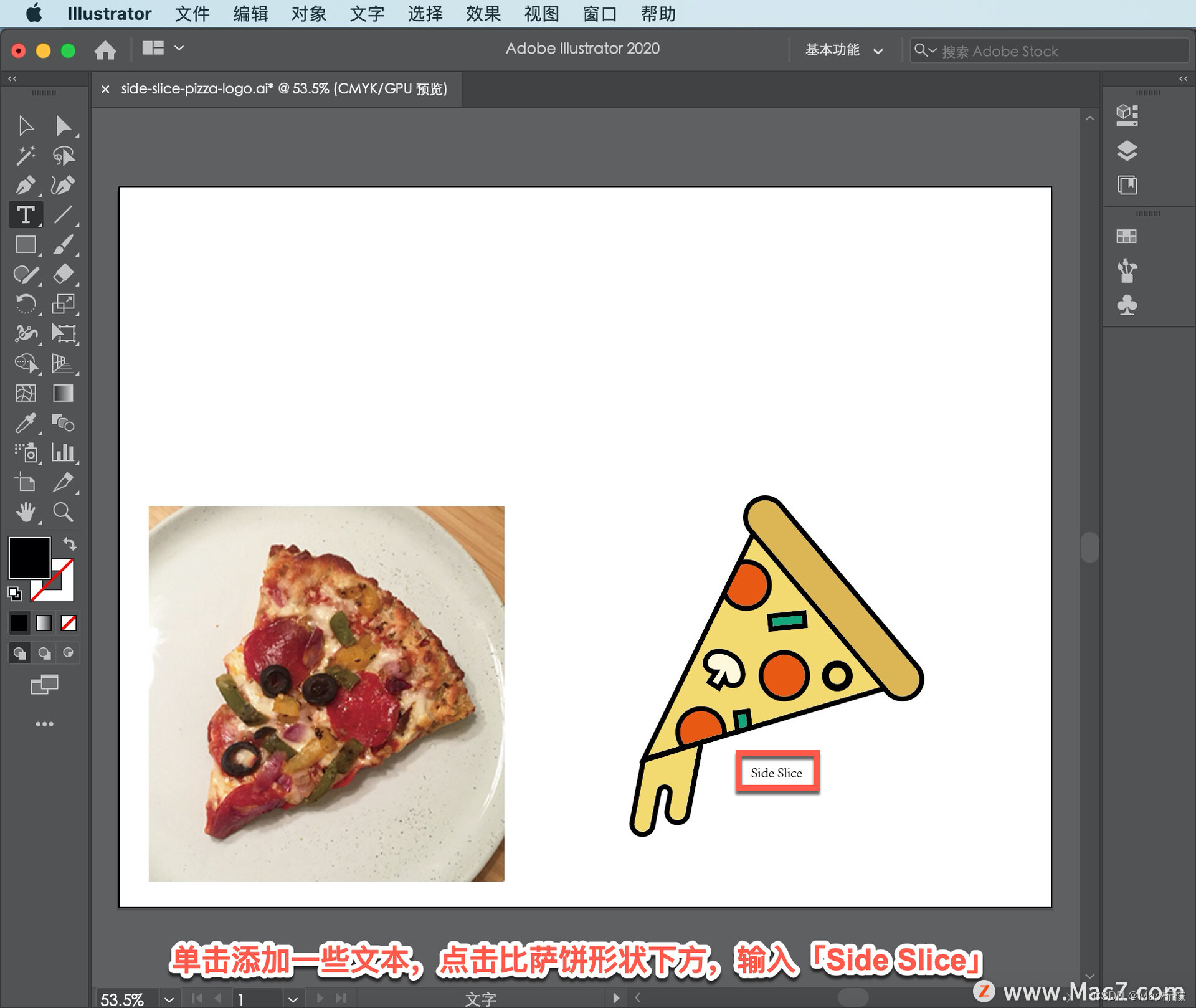Image resolution: width=1196 pixels, height=1008 pixels.
Task: Open the Layers panel
Action: point(1126,151)
